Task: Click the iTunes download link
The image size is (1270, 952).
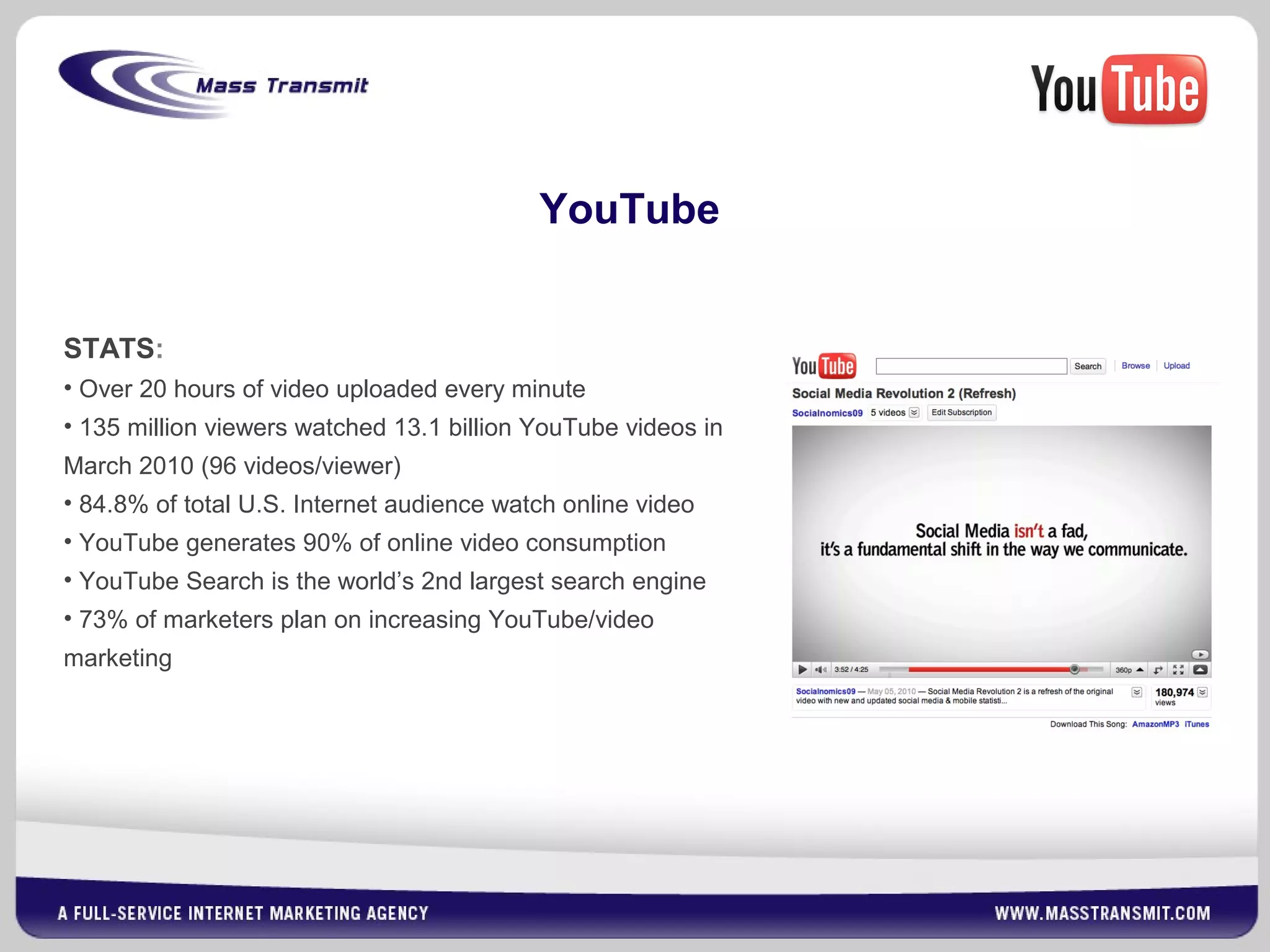Action: tap(1197, 724)
